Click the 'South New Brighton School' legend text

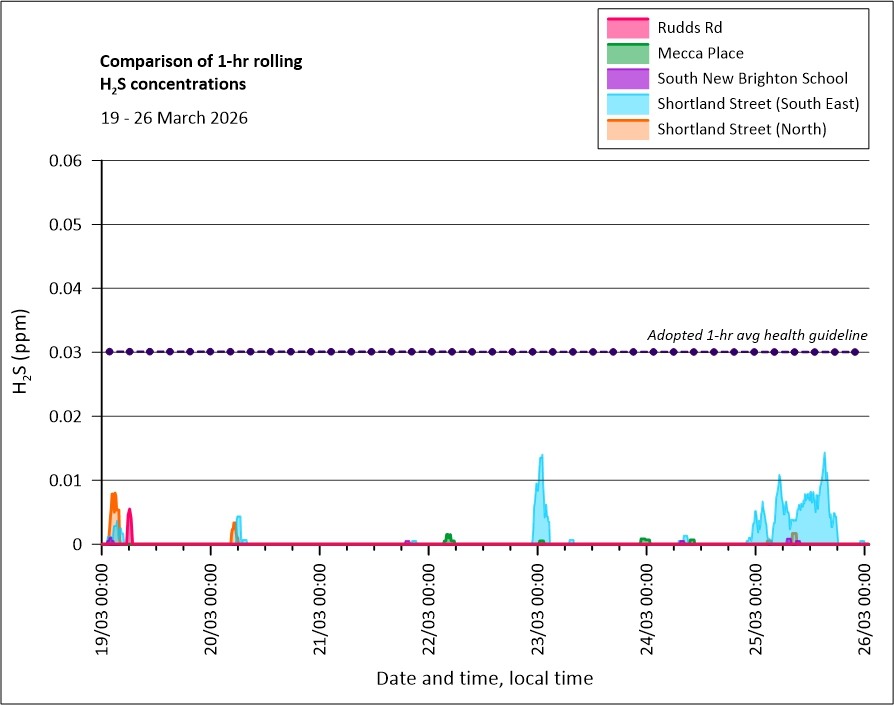pyautogui.click(x=752, y=78)
